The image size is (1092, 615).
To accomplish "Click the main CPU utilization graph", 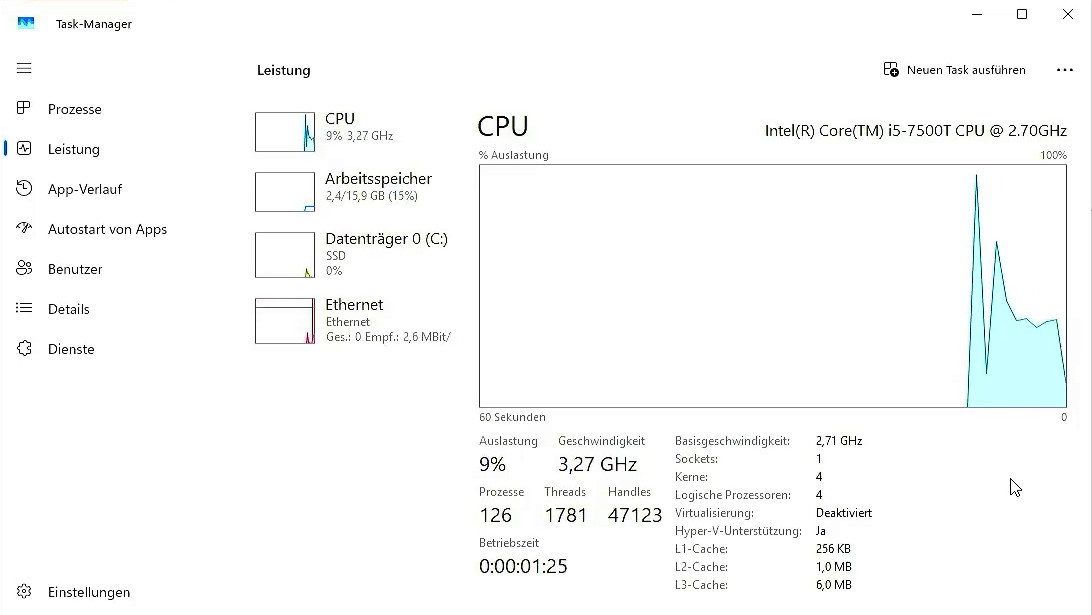I will (772, 286).
